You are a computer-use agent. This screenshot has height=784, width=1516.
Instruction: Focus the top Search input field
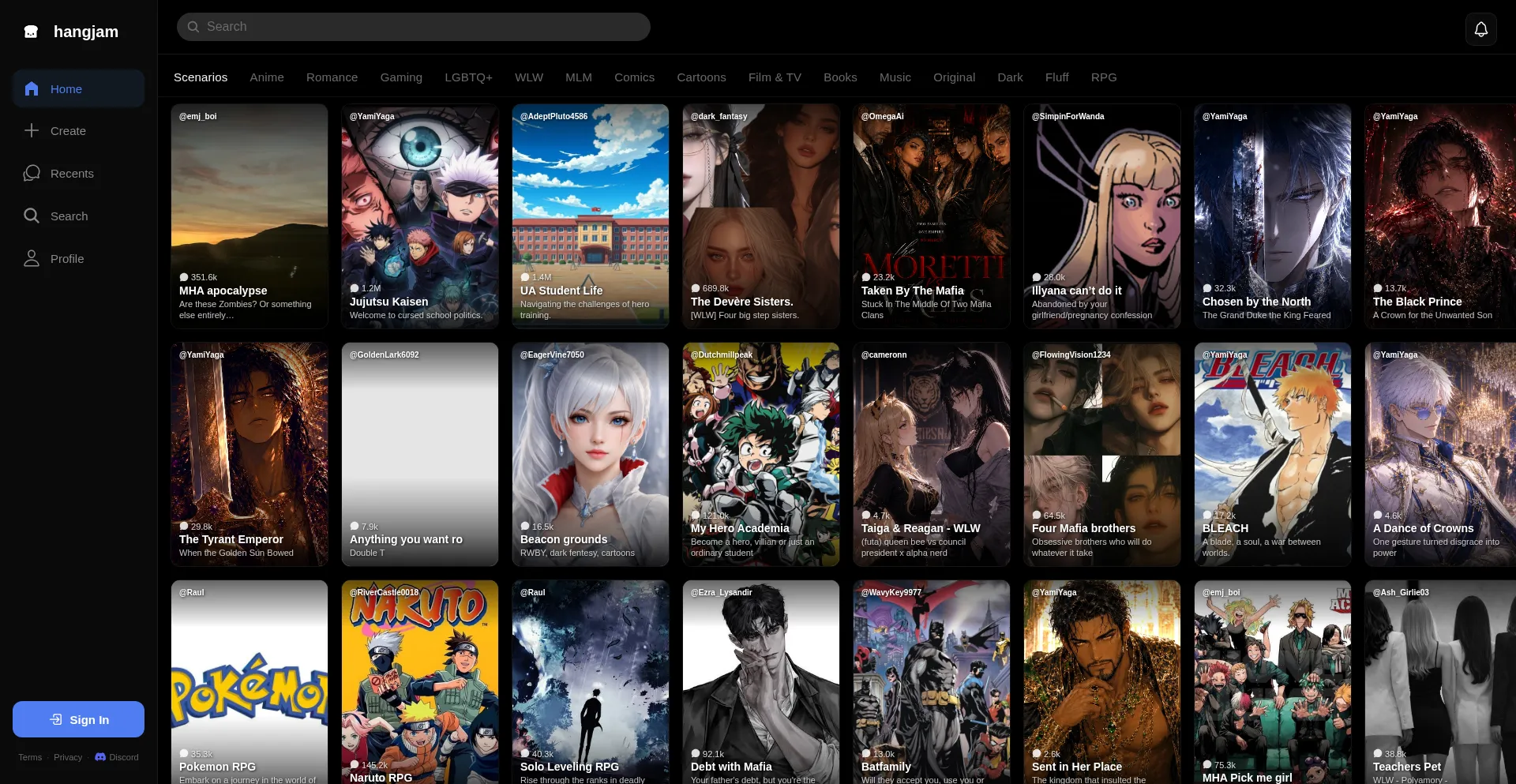414,27
